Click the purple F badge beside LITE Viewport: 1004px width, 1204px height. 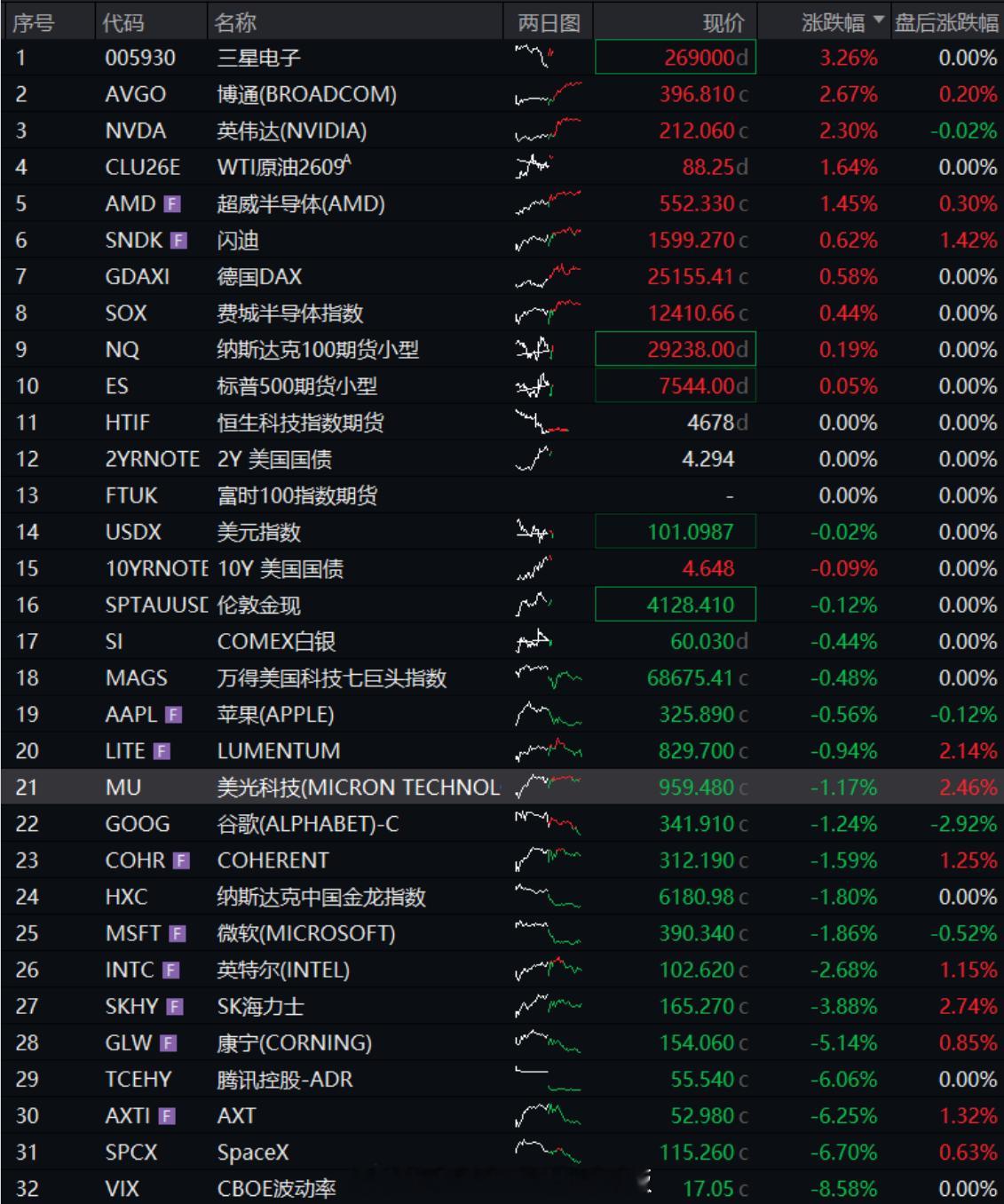[161, 751]
